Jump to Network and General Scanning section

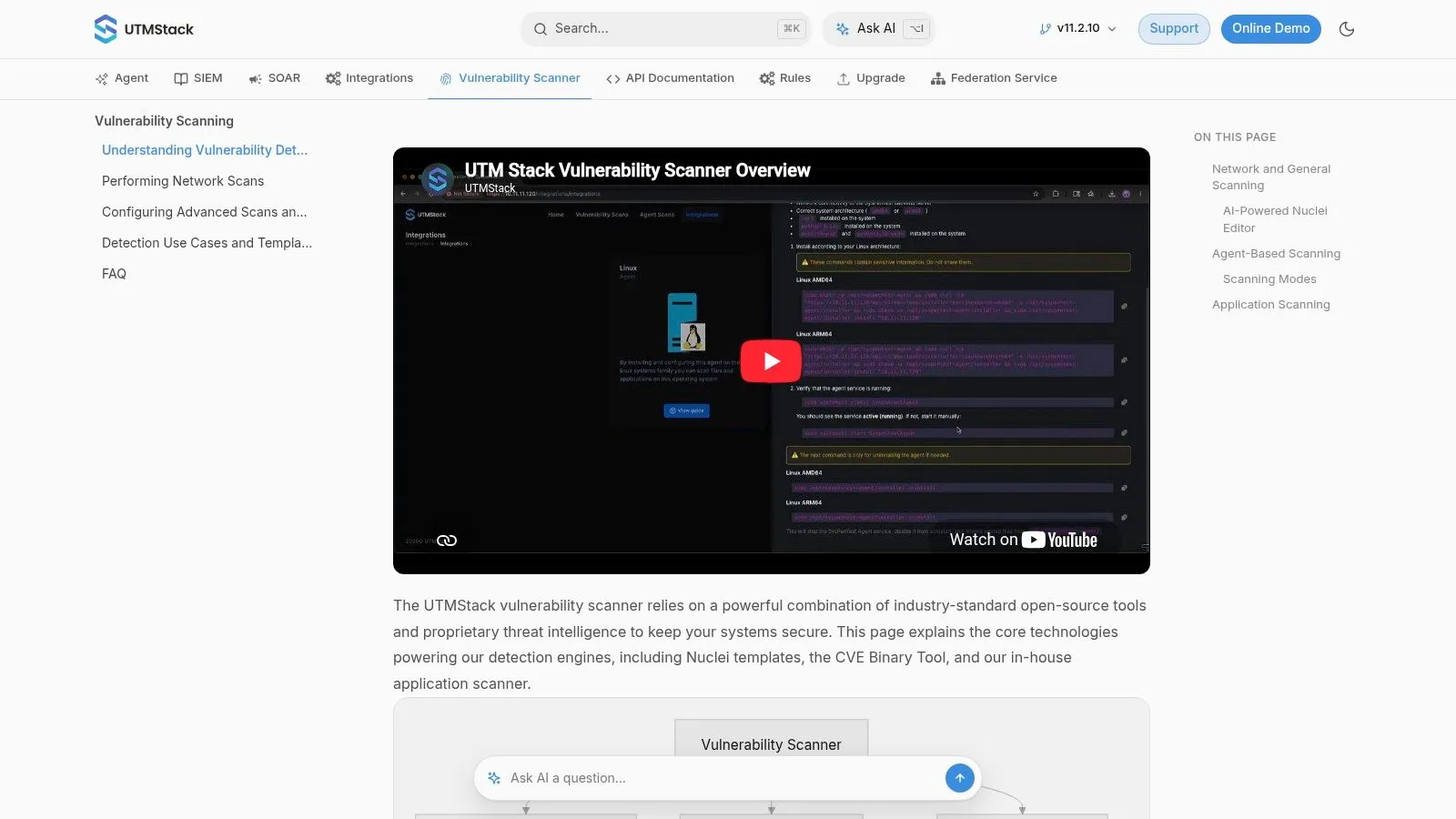click(x=1271, y=177)
